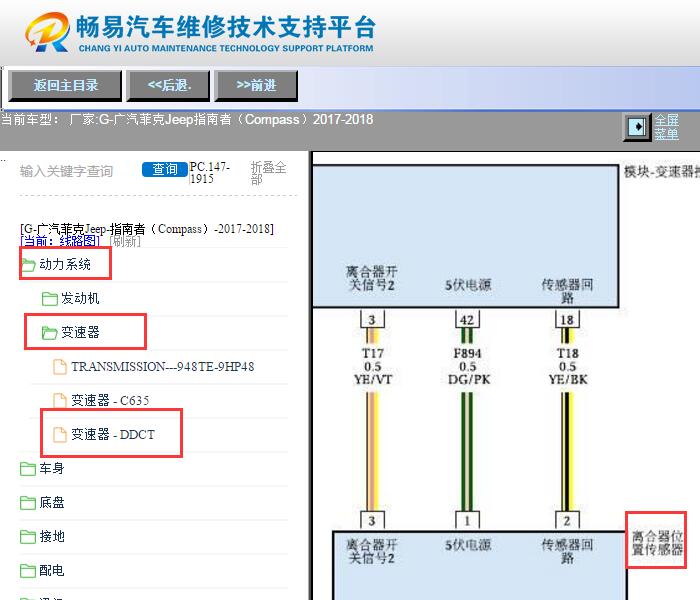
Task: Click the 当前：线路图 link
Action: (x=60, y=241)
